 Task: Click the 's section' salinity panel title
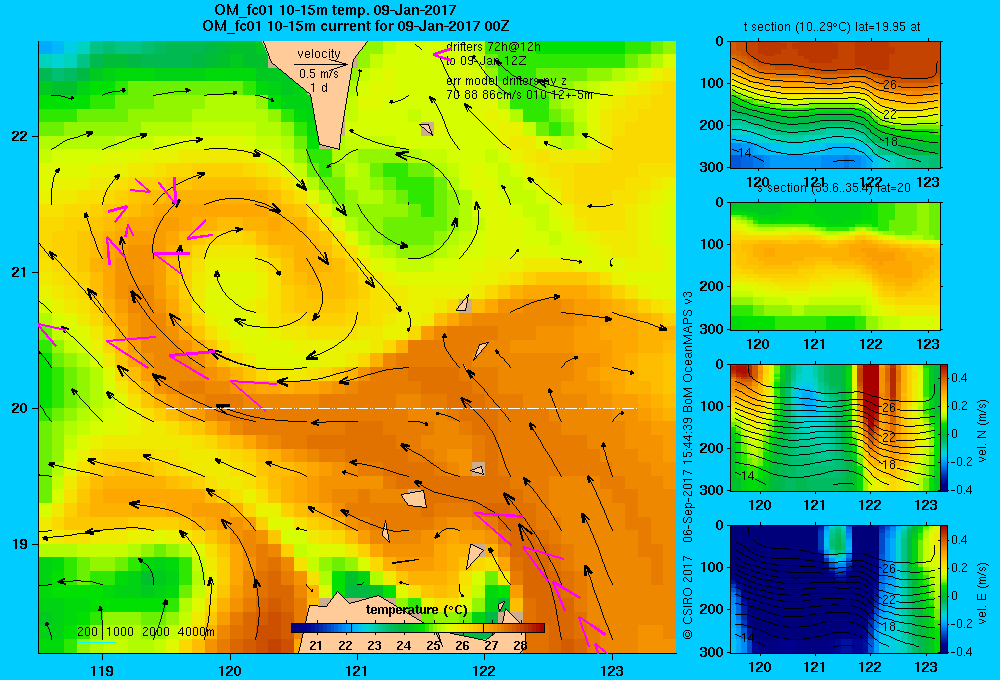834,188
